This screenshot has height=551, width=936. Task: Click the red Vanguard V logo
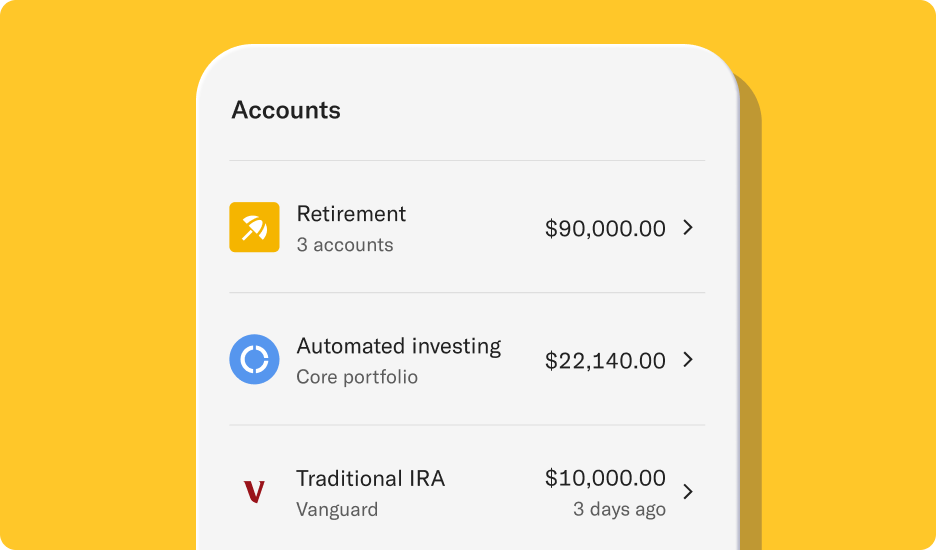point(254,491)
